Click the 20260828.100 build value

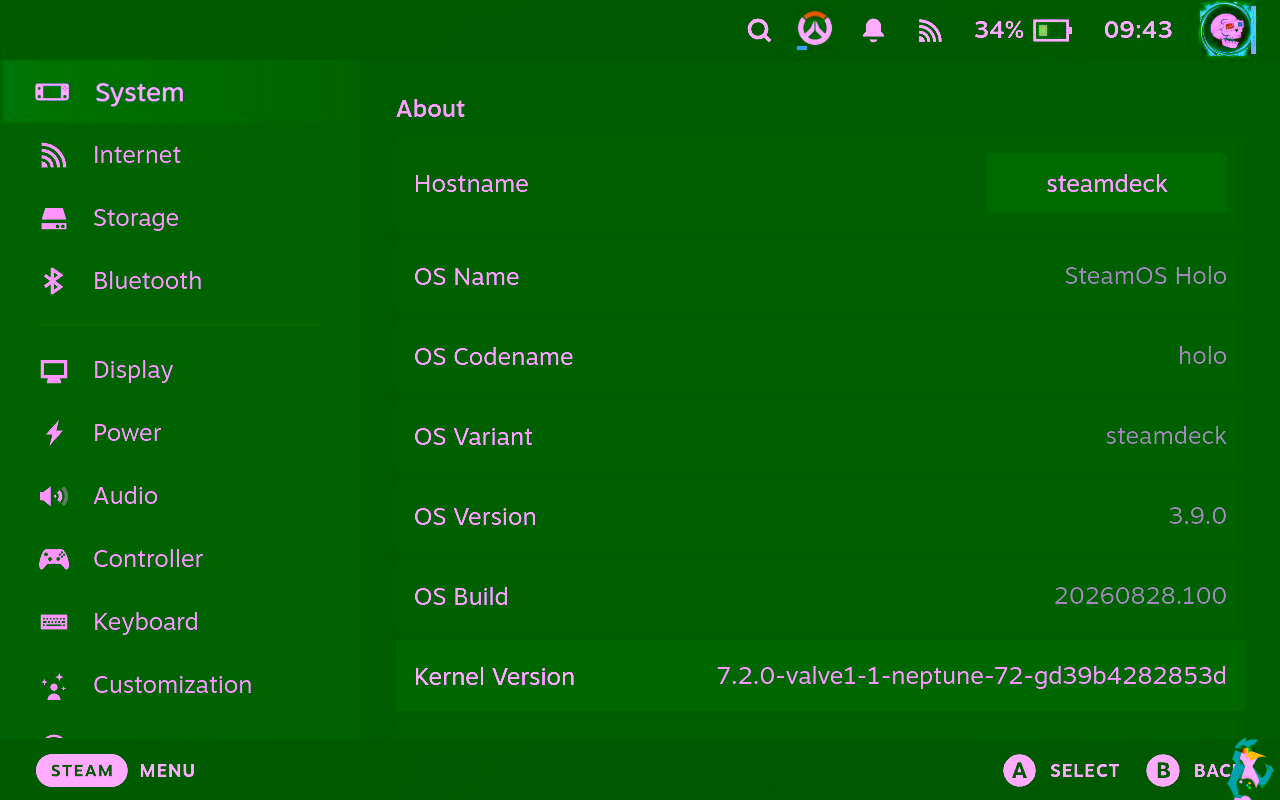1140,596
